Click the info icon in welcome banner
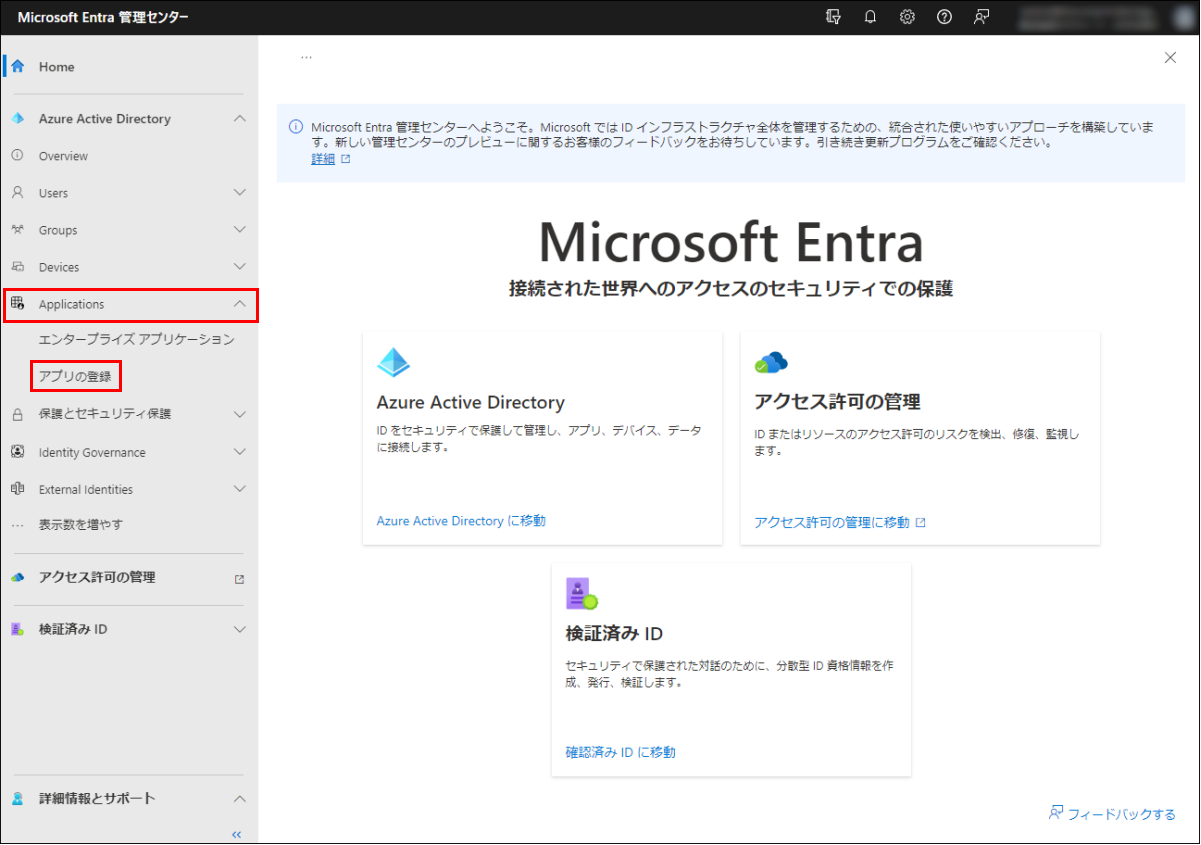 (x=296, y=127)
